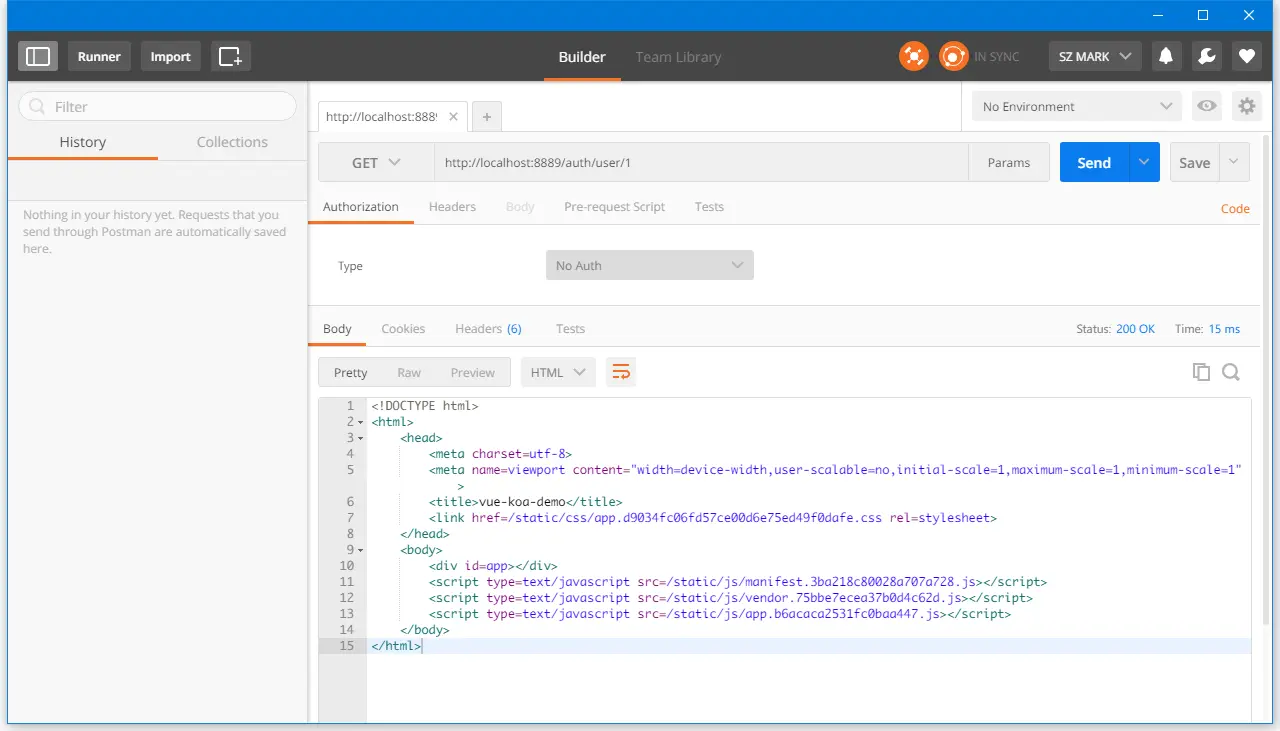Select the Collections sidebar tab
Screen dimensions: 1280x731
coord(232,142)
